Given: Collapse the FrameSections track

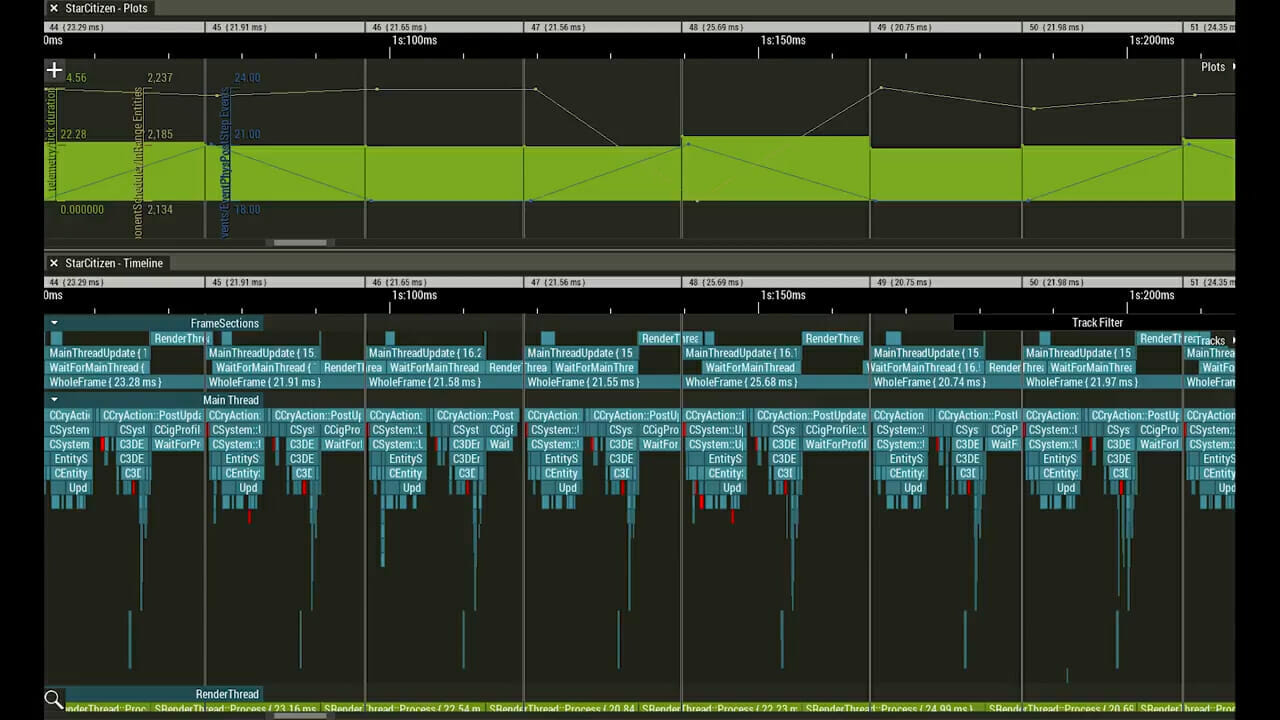Looking at the screenshot, I should tap(54, 323).
